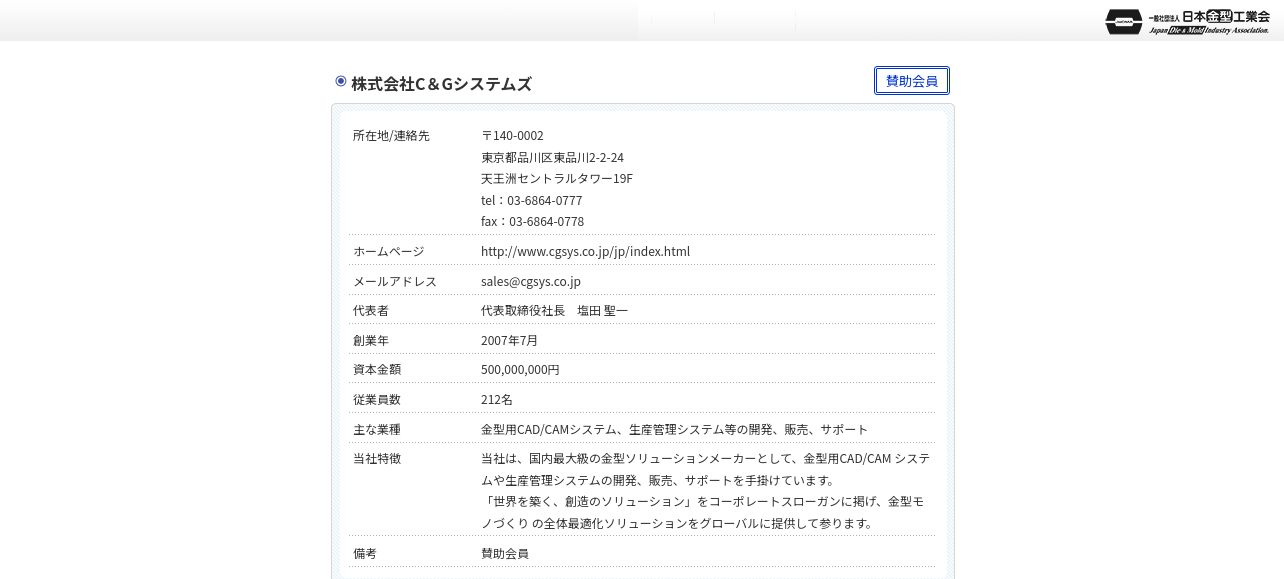Select the first line of 当社特徴 starting 当社は、国内最大級

[705, 458]
